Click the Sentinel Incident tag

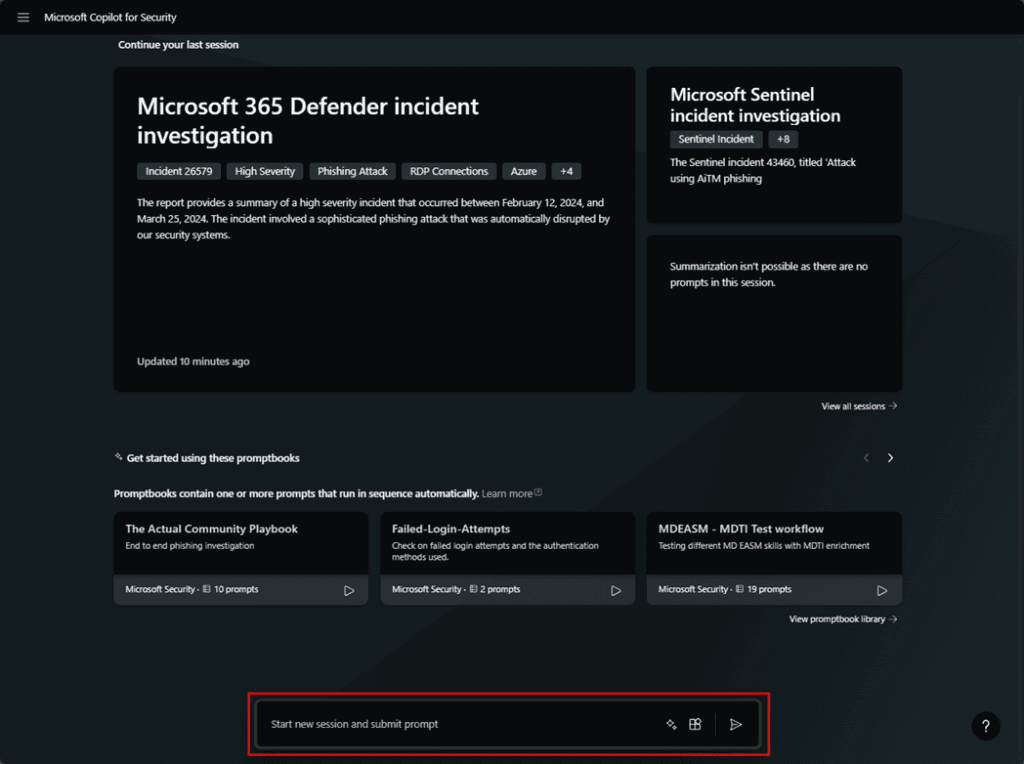pos(716,139)
